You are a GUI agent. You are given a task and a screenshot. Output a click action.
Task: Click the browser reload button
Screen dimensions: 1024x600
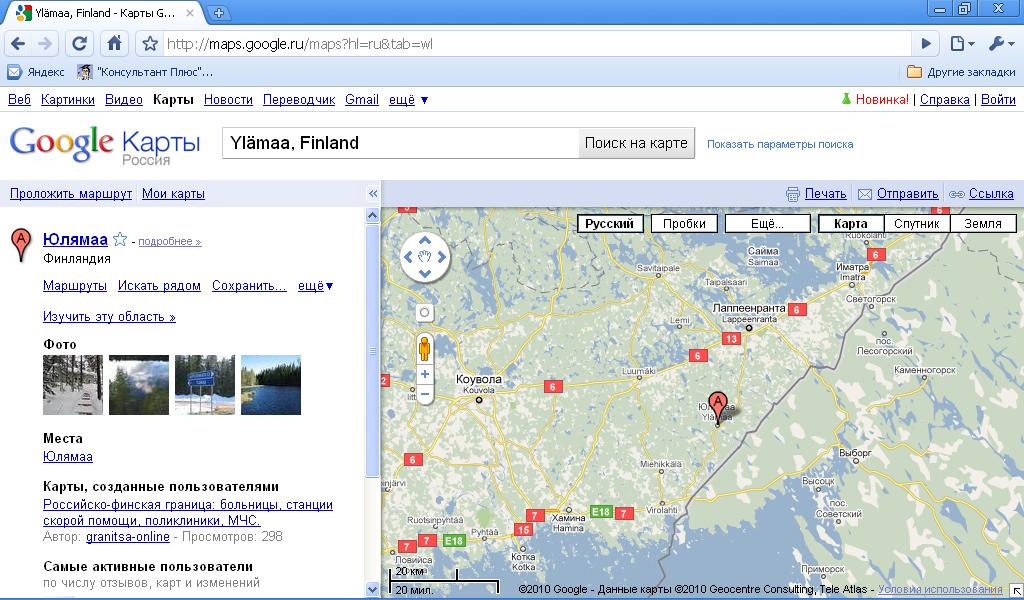(x=80, y=43)
